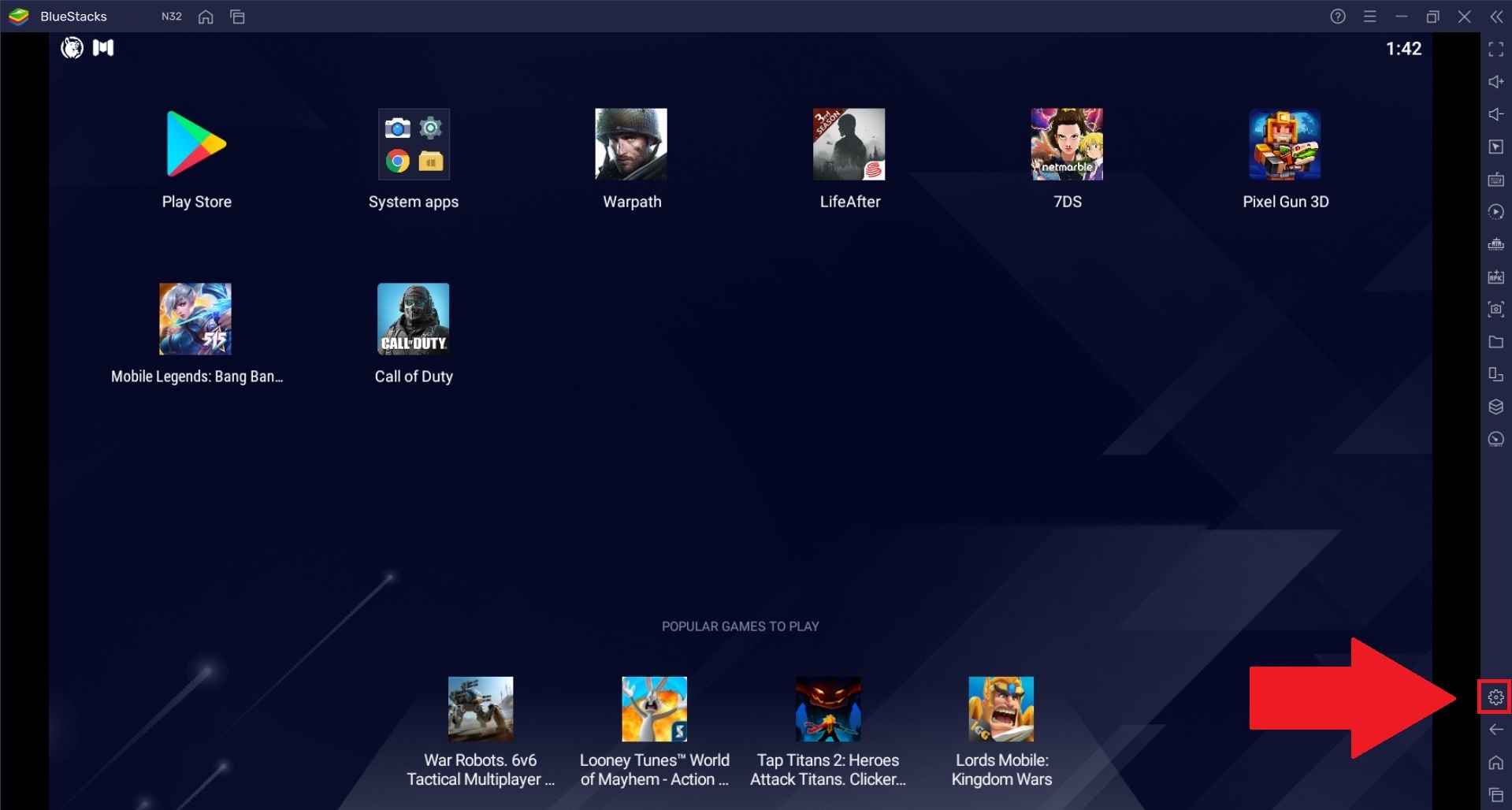Open BlueStacks help
This screenshot has width=1512, height=810.
pyautogui.click(x=1337, y=16)
